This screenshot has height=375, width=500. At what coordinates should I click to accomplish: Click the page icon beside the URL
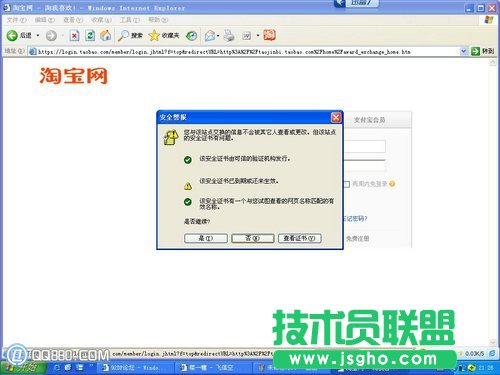[32, 52]
